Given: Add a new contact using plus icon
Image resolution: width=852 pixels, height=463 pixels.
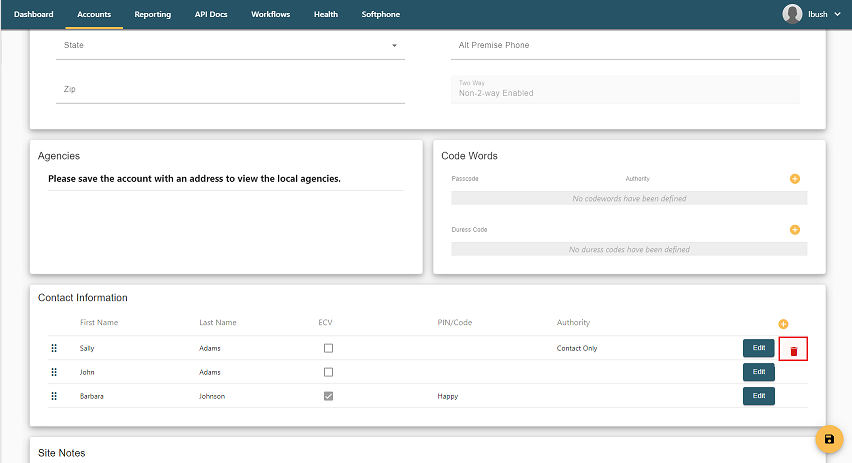Looking at the screenshot, I should [783, 324].
